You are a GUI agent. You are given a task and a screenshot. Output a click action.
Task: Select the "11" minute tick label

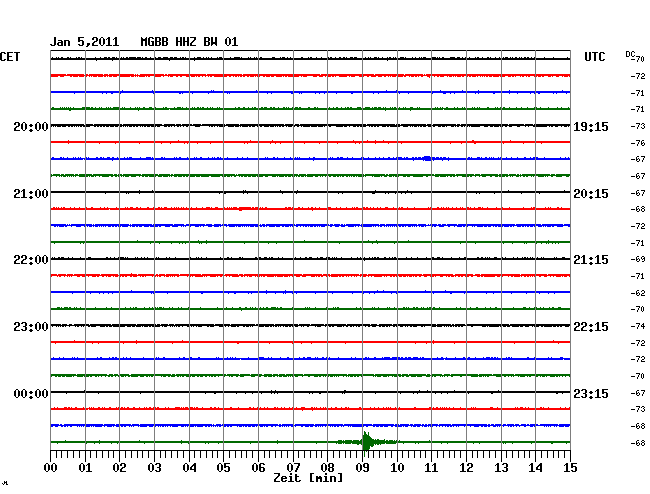point(431,467)
